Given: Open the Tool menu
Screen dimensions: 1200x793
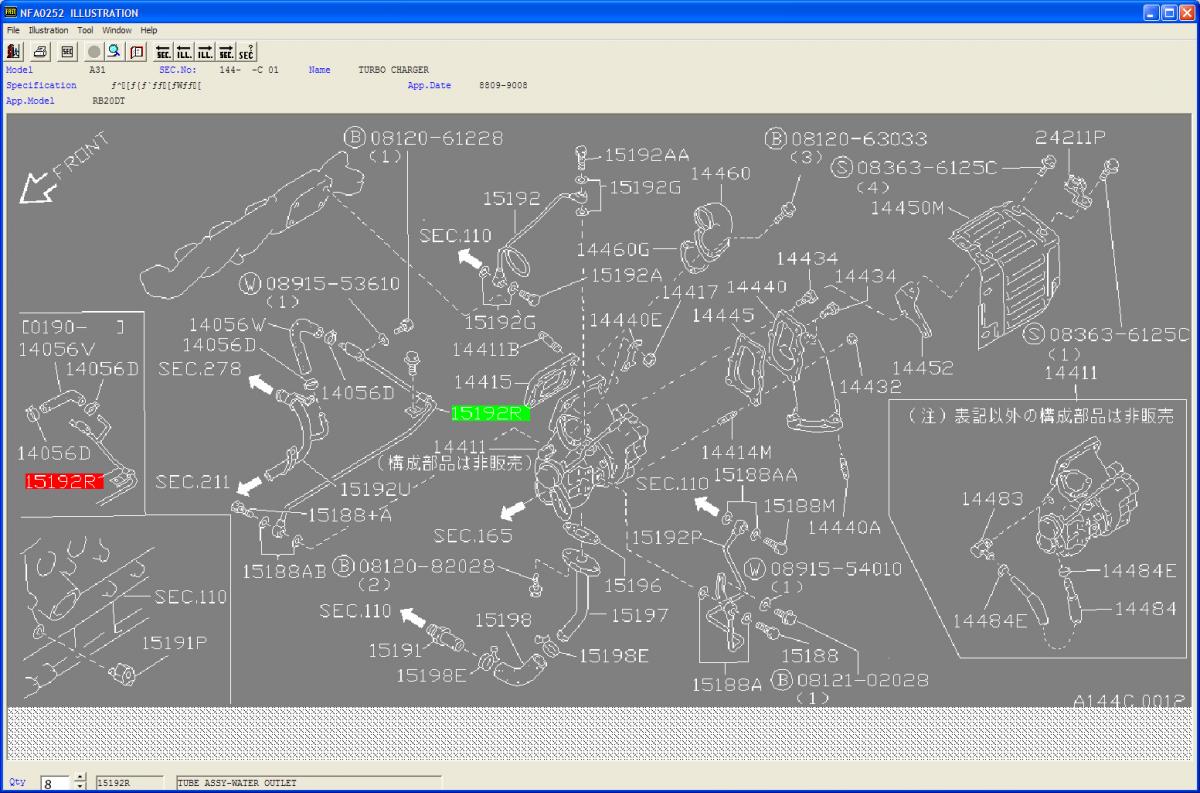Looking at the screenshot, I should point(85,30).
